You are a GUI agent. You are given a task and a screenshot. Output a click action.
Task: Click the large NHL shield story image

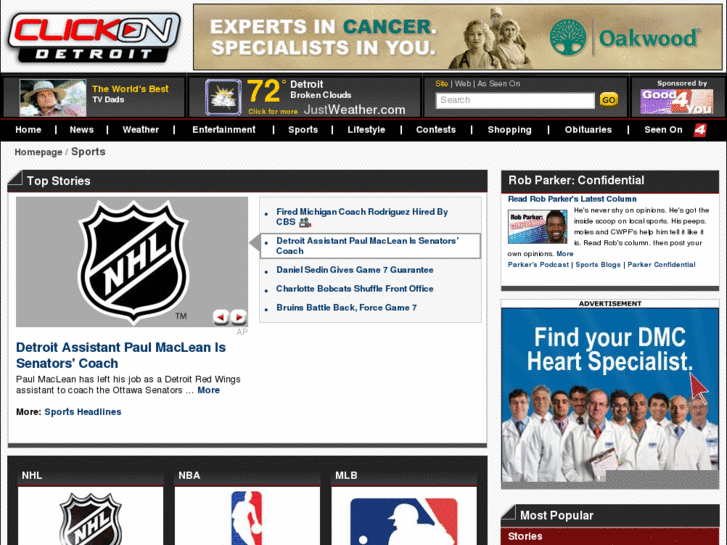[132, 262]
